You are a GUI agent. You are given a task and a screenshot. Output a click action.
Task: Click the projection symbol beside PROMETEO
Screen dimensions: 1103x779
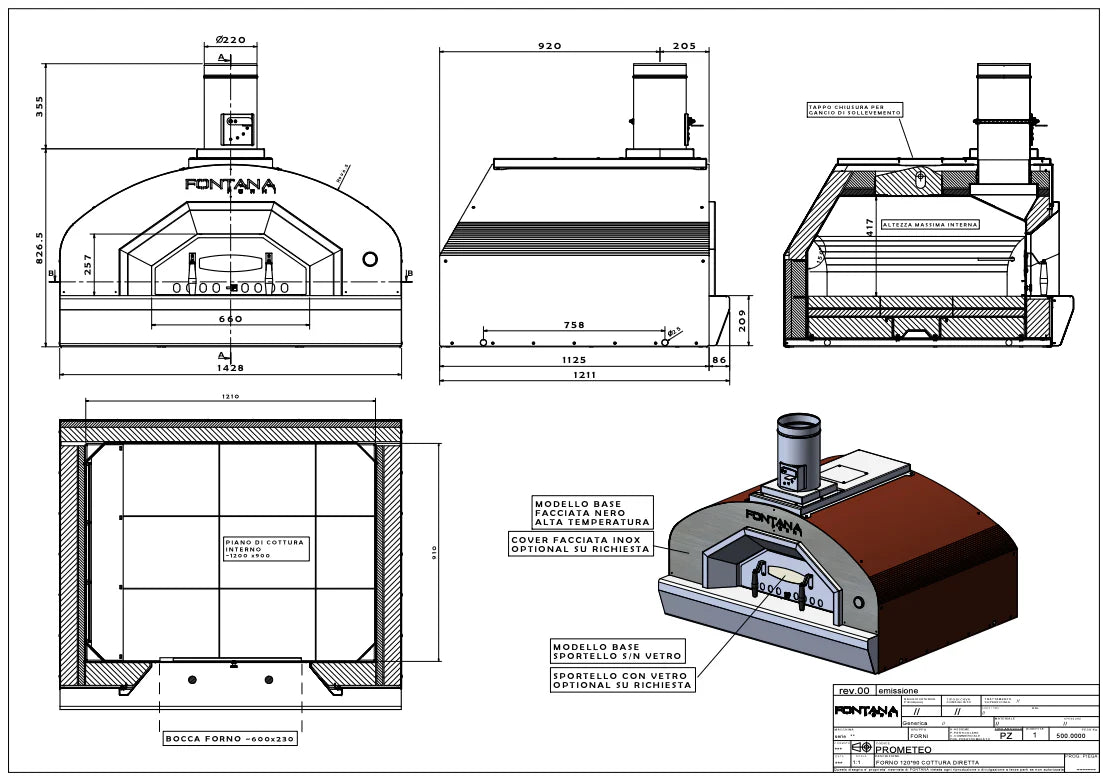(860, 747)
